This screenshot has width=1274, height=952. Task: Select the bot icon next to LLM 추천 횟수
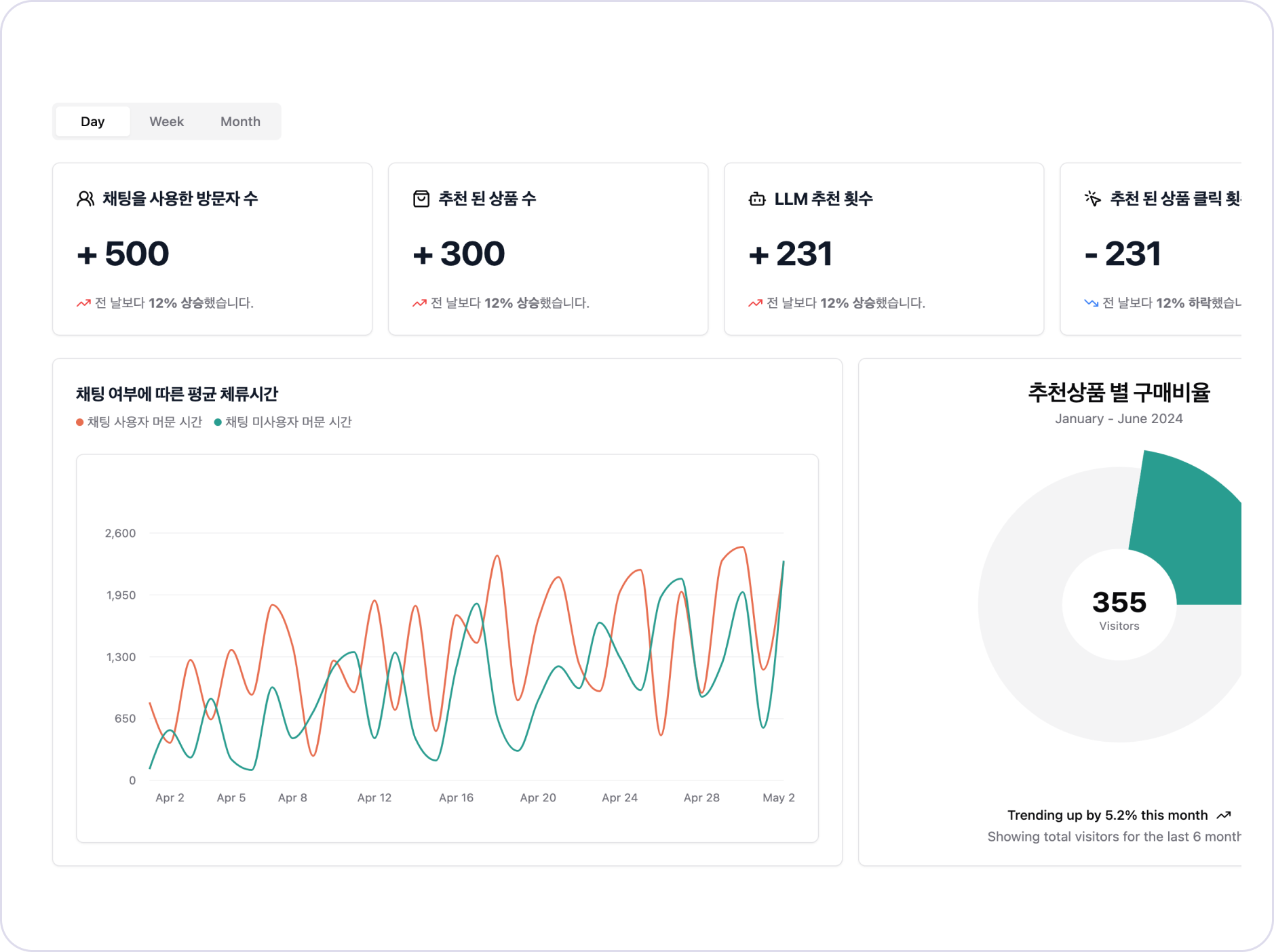[756, 199]
